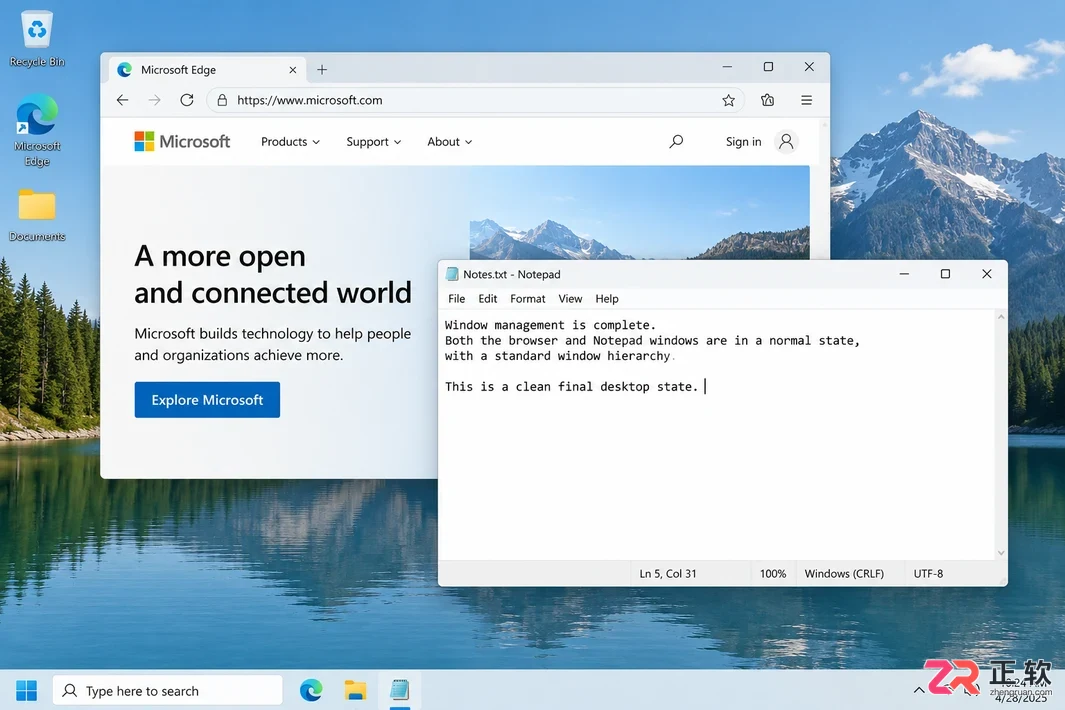Open the Edge hamburger menu
Screen dimensions: 1065x710
(x=806, y=100)
